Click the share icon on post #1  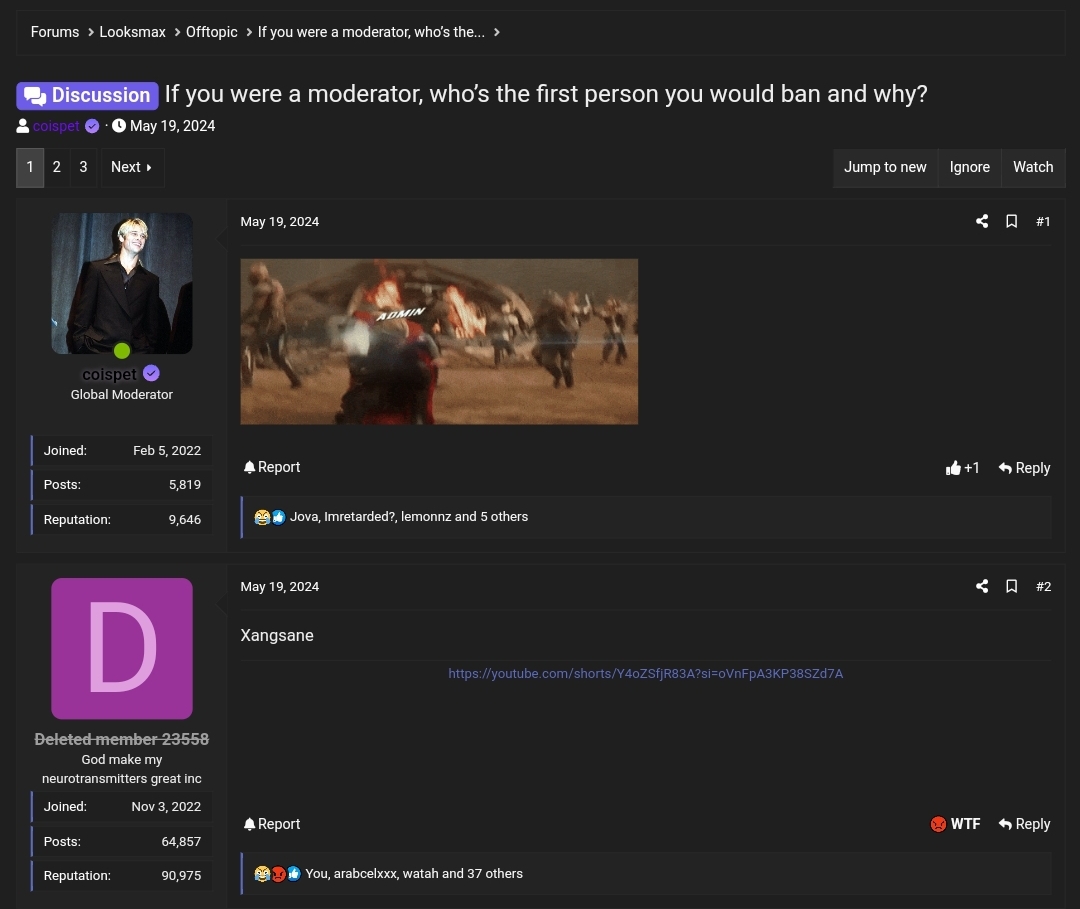pos(981,221)
